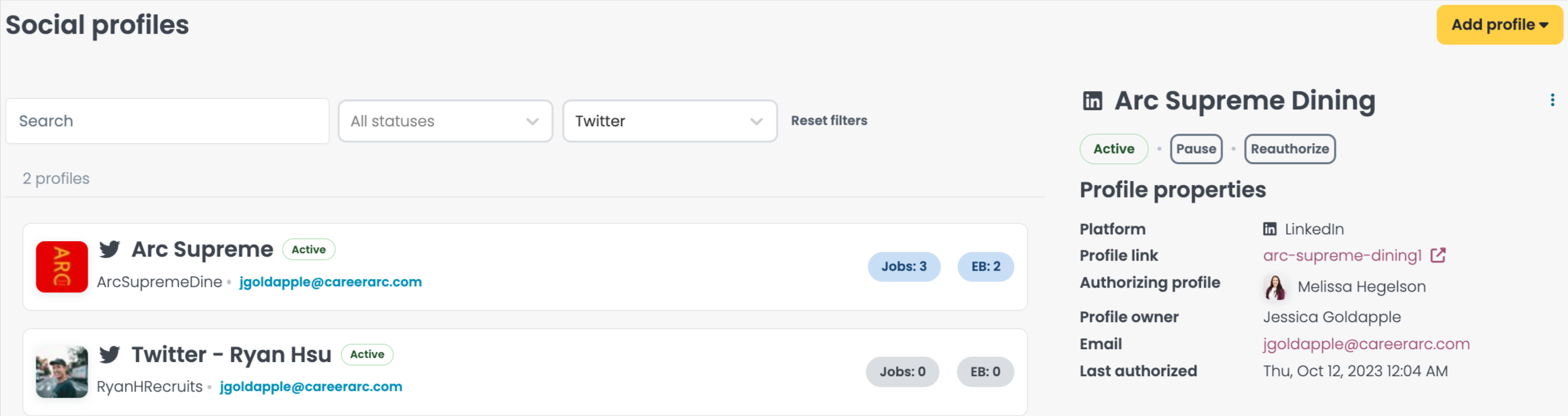
Task: Expand the All statuses dropdown
Action: point(445,121)
